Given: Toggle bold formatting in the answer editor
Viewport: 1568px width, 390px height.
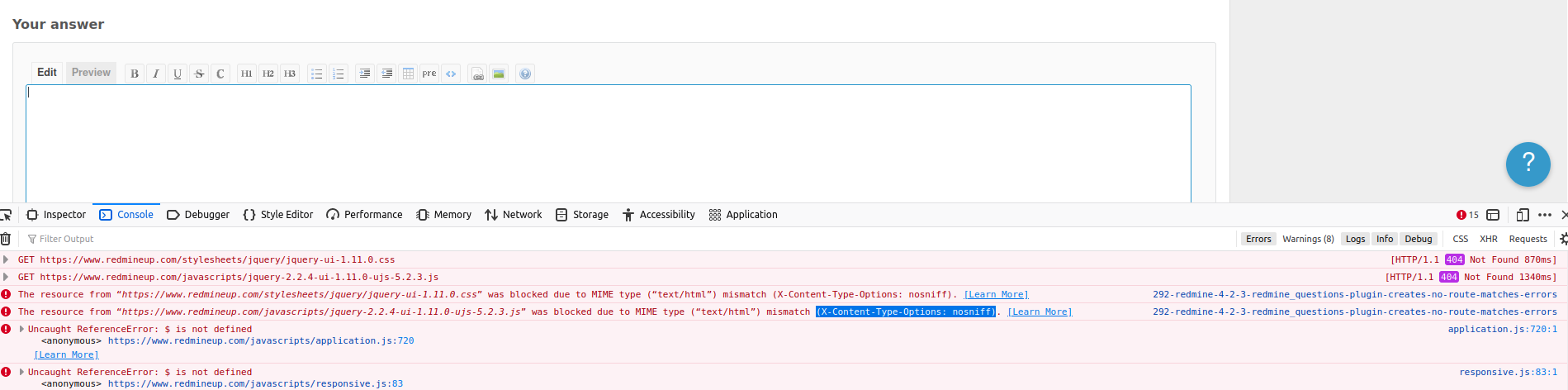Looking at the screenshot, I should 135,74.
